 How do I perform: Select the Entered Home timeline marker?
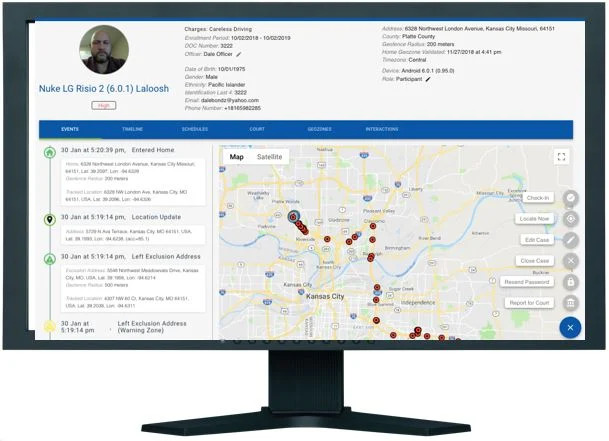click(x=50, y=152)
